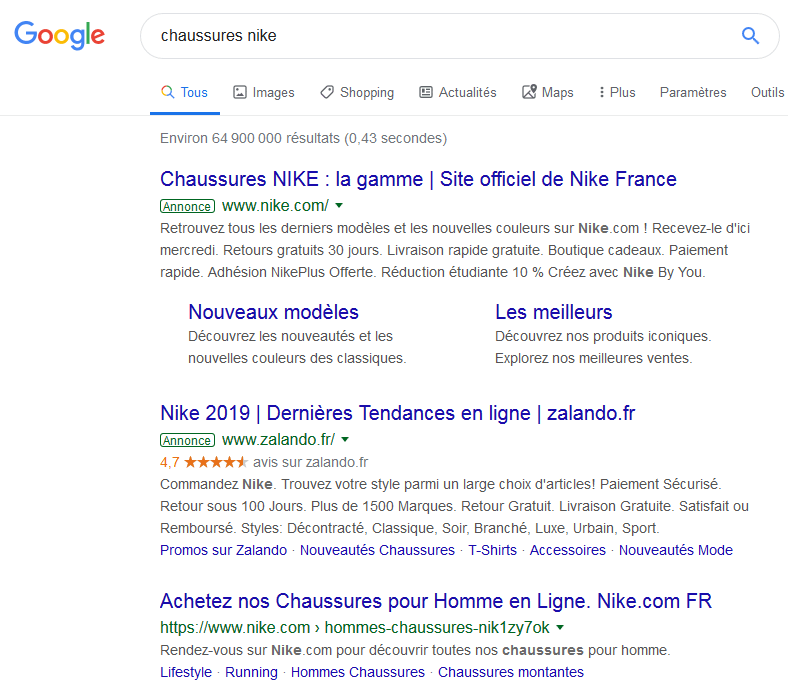Click the Maps tab pin icon

(529, 92)
